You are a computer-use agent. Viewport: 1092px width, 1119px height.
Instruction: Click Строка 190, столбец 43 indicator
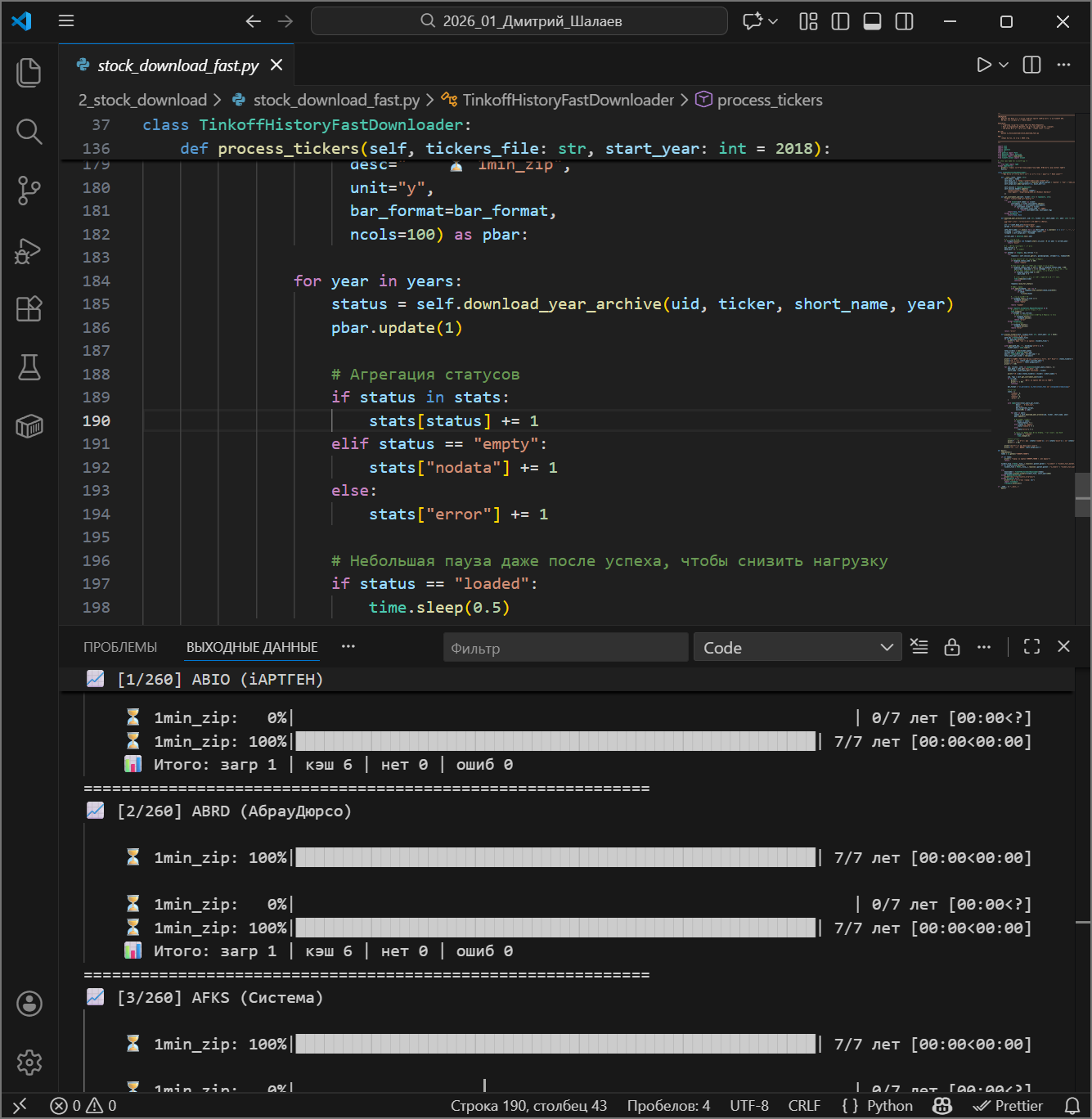[528, 1105]
